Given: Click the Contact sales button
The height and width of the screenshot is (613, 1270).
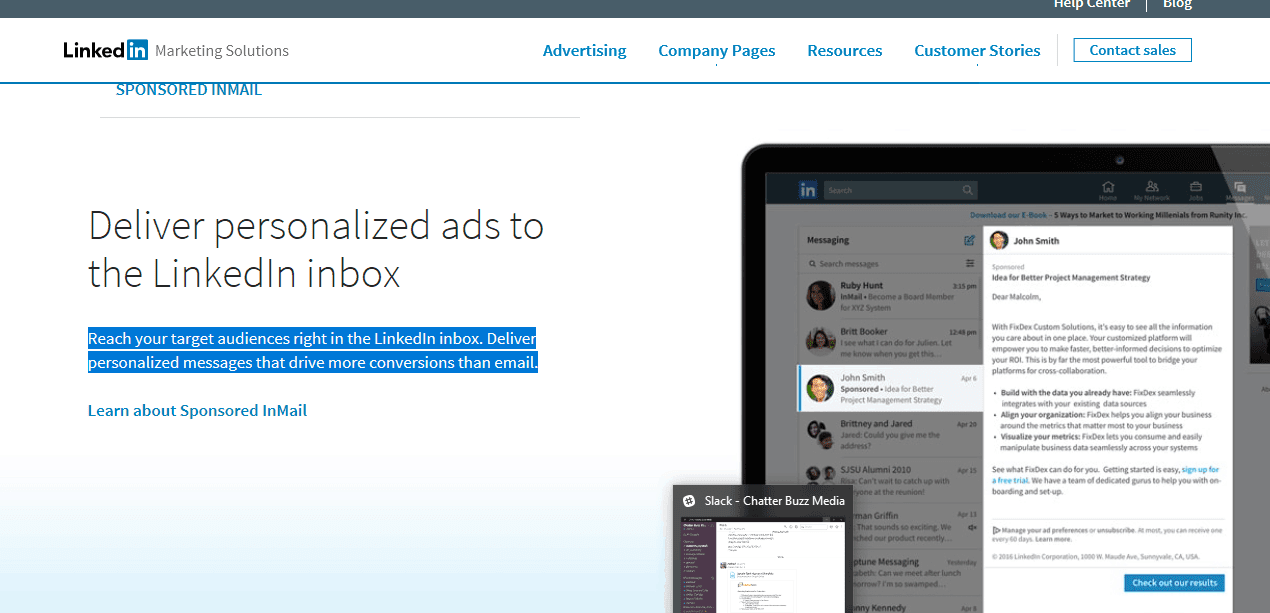Looking at the screenshot, I should tap(1132, 50).
